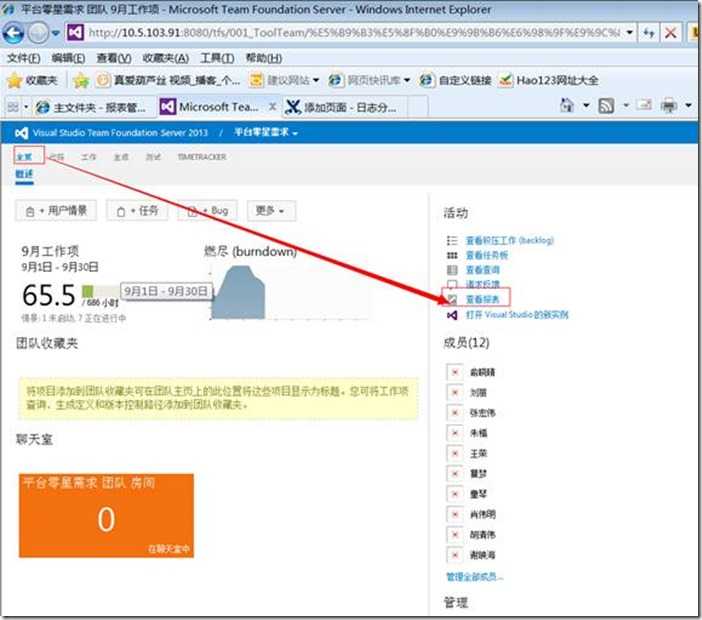702x620 pixels.
Task: Click the avatar next to 王荣
Action: (x=454, y=453)
